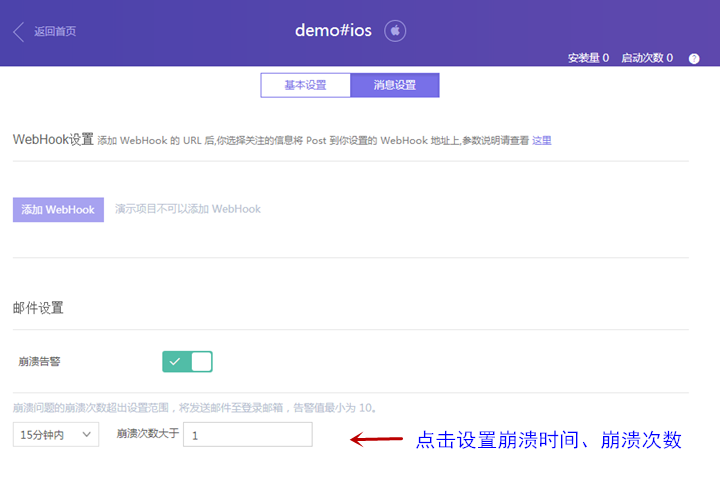Click the 邮件设置 section heading
Screen dimensions: 720x477
(x=38, y=308)
